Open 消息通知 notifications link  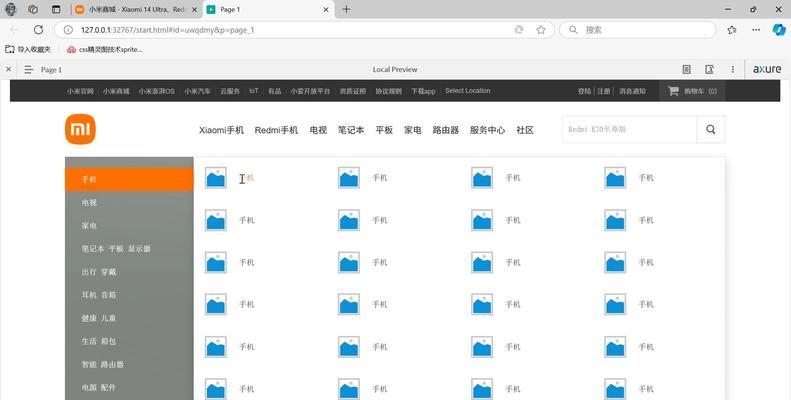(632, 91)
